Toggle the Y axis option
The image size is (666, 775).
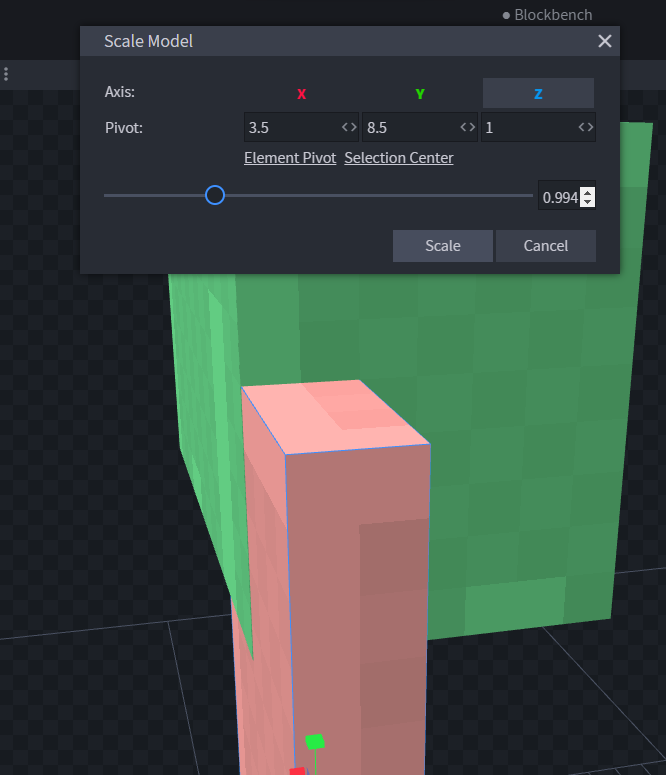pyautogui.click(x=420, y=93)
